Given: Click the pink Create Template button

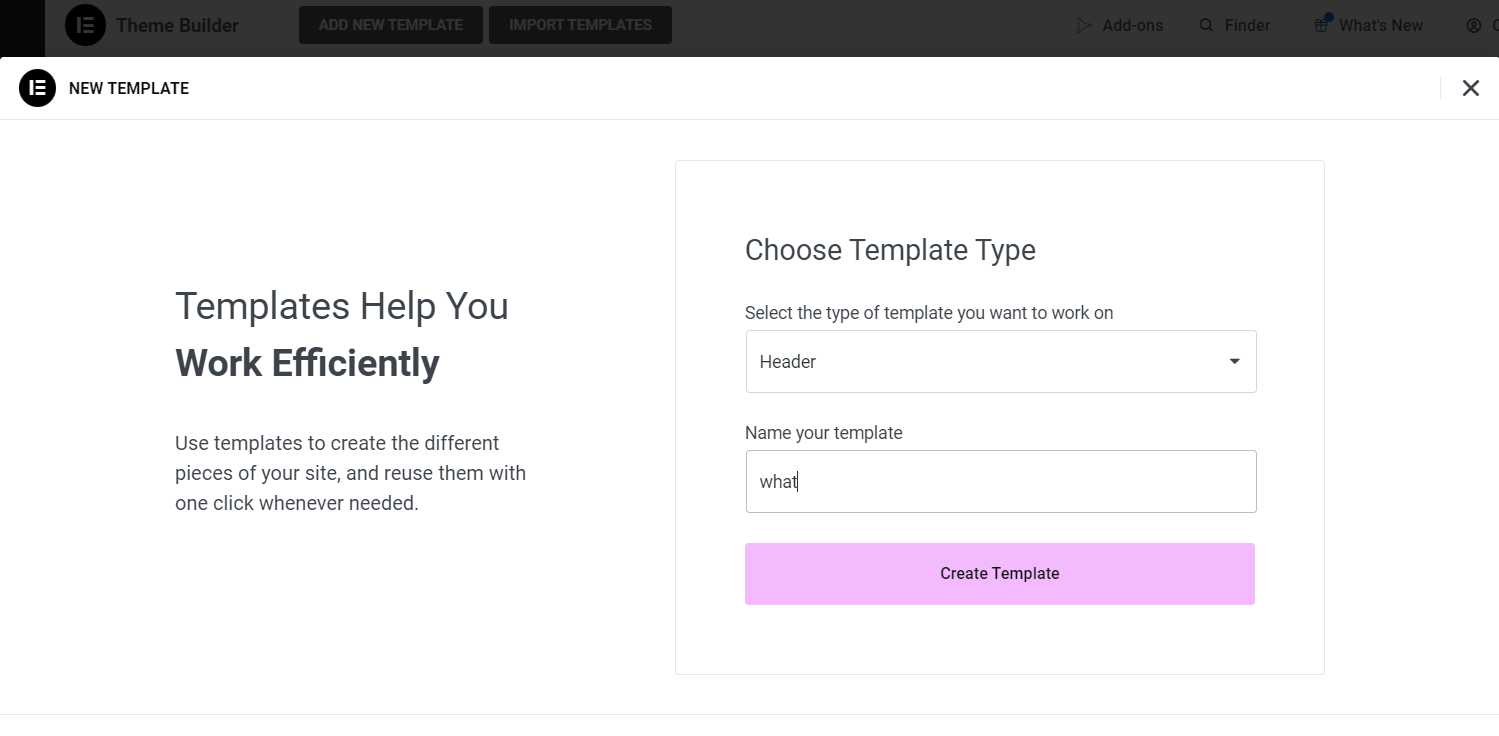Looking at the screenshot, I should pos(1000,574).
